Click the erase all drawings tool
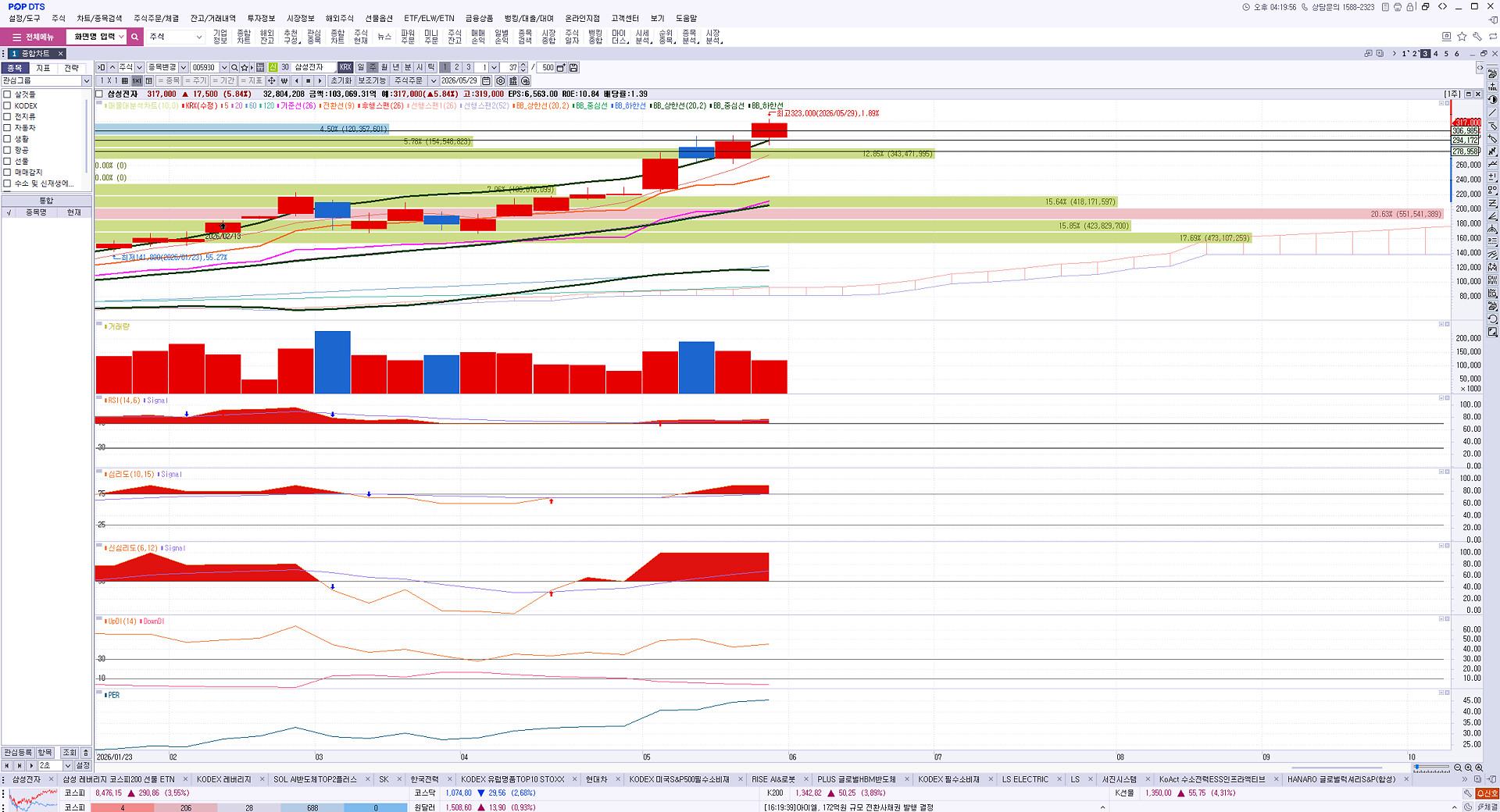The image size is (1500, 812). [x=1492, y=73]
